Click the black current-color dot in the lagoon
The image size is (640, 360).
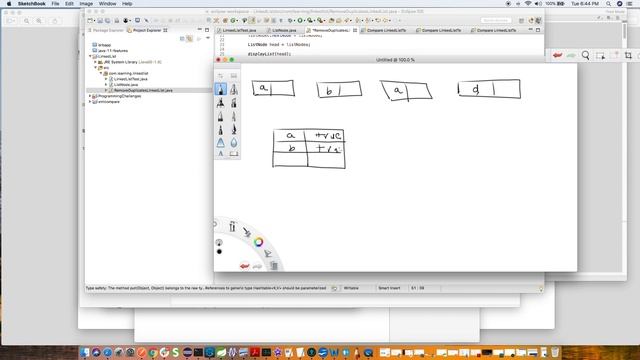[x=219, y=251]
